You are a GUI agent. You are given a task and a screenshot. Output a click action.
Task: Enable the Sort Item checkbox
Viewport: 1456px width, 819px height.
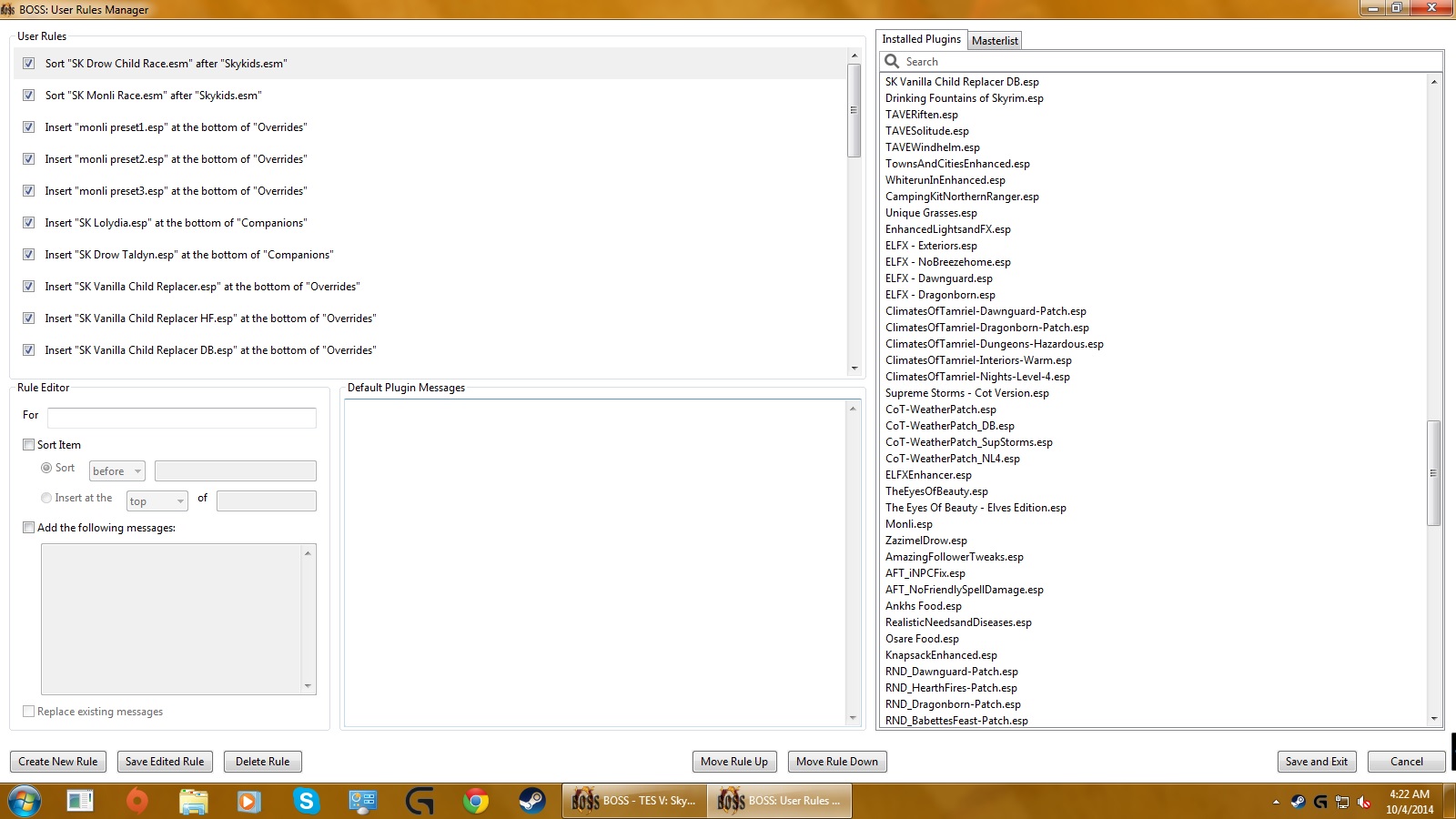[29, 445]
